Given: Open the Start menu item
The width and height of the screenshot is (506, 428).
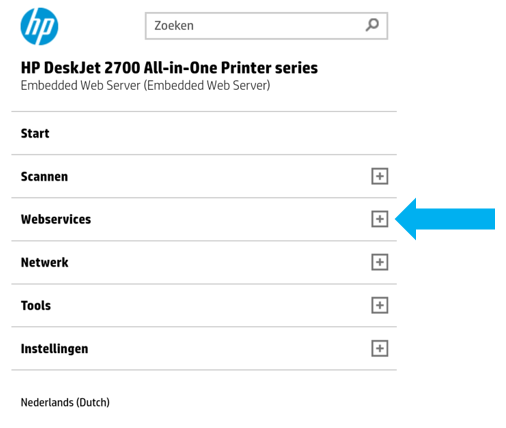Looking at the screenshot, I should 35,133.
